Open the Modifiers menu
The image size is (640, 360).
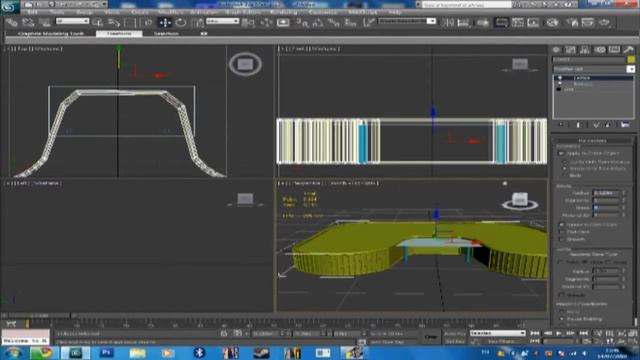point(170,12)
